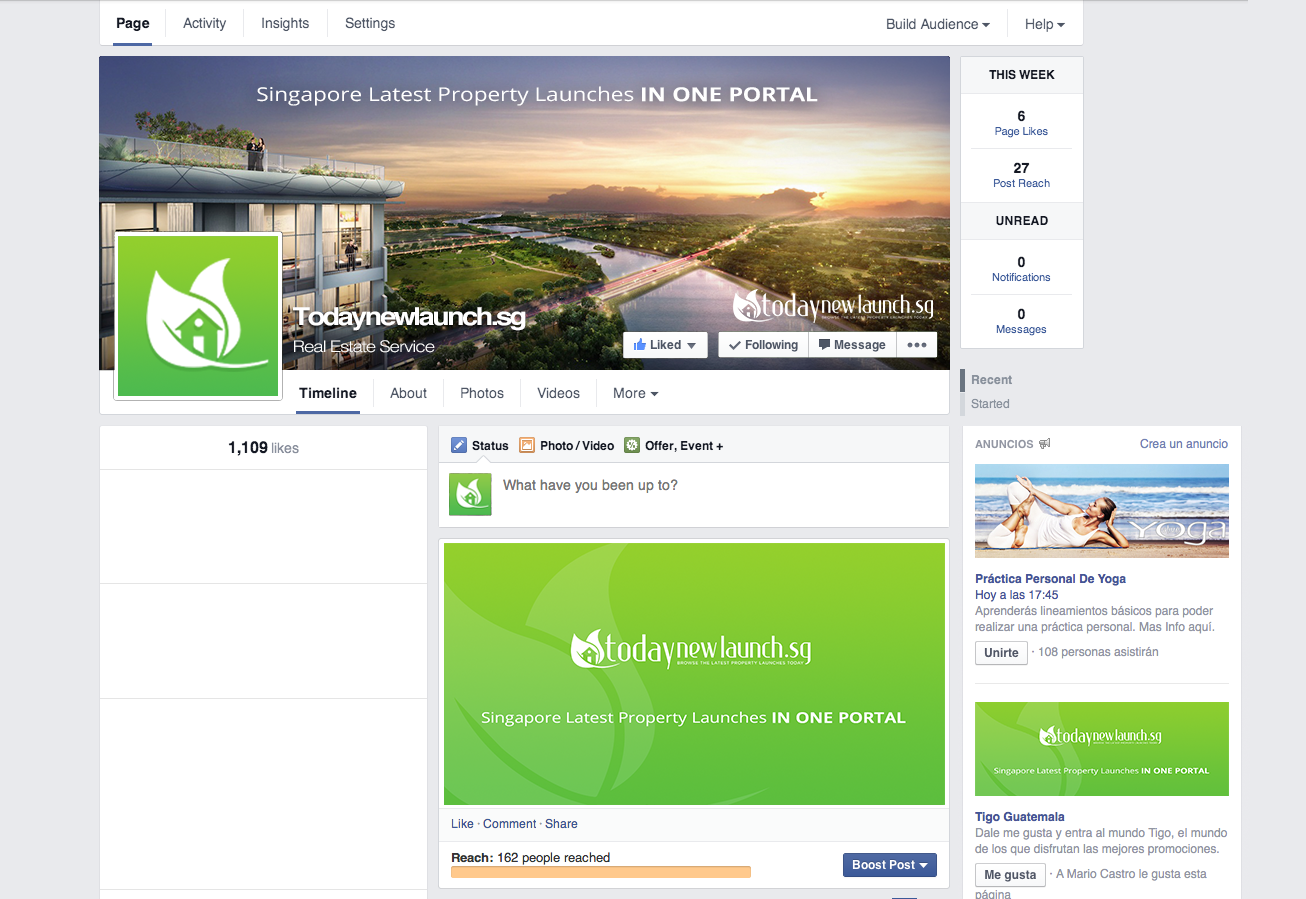
Task: Open the Tigo Guatemala ad image
Action: tap(1102, 749)
